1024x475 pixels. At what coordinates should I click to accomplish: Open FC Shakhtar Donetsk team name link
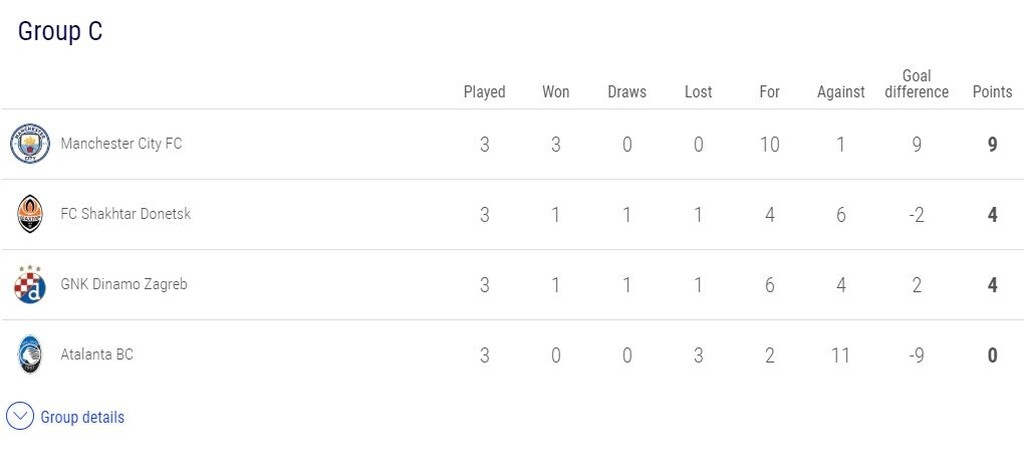click(x=125, y=214)
